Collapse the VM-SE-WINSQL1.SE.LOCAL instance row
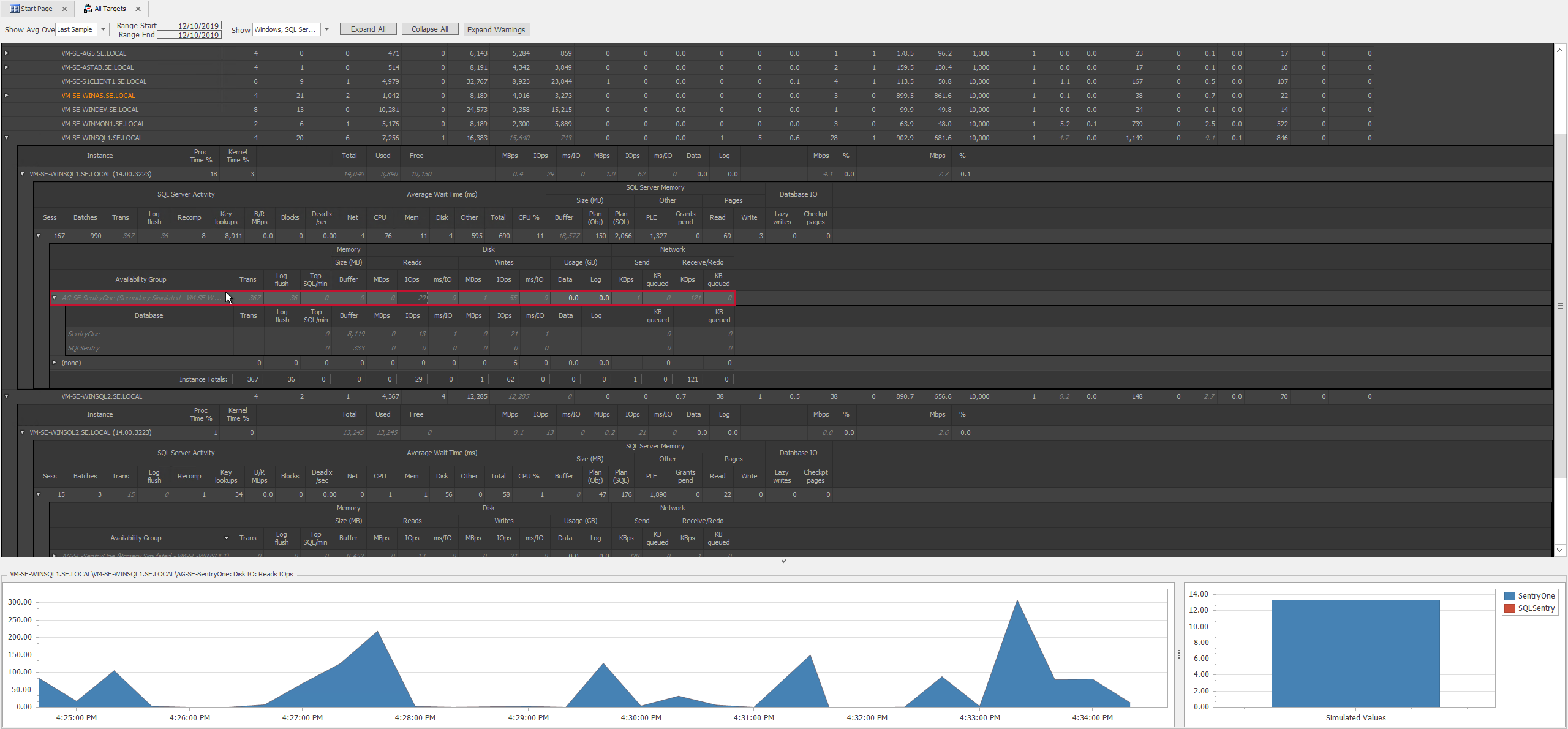 tap(22, 174)
